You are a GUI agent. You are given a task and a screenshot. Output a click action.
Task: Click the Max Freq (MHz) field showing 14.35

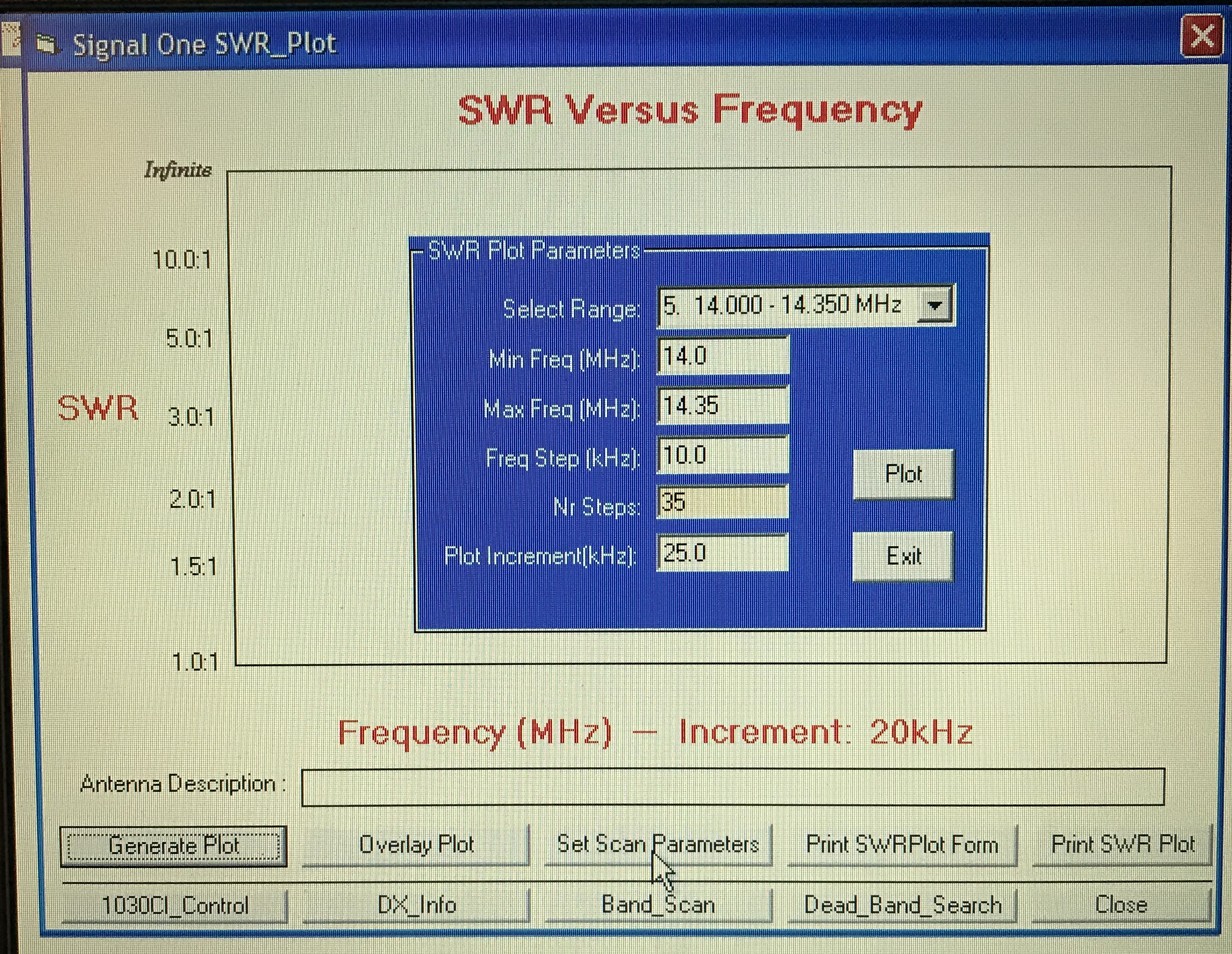pos(723,405)
